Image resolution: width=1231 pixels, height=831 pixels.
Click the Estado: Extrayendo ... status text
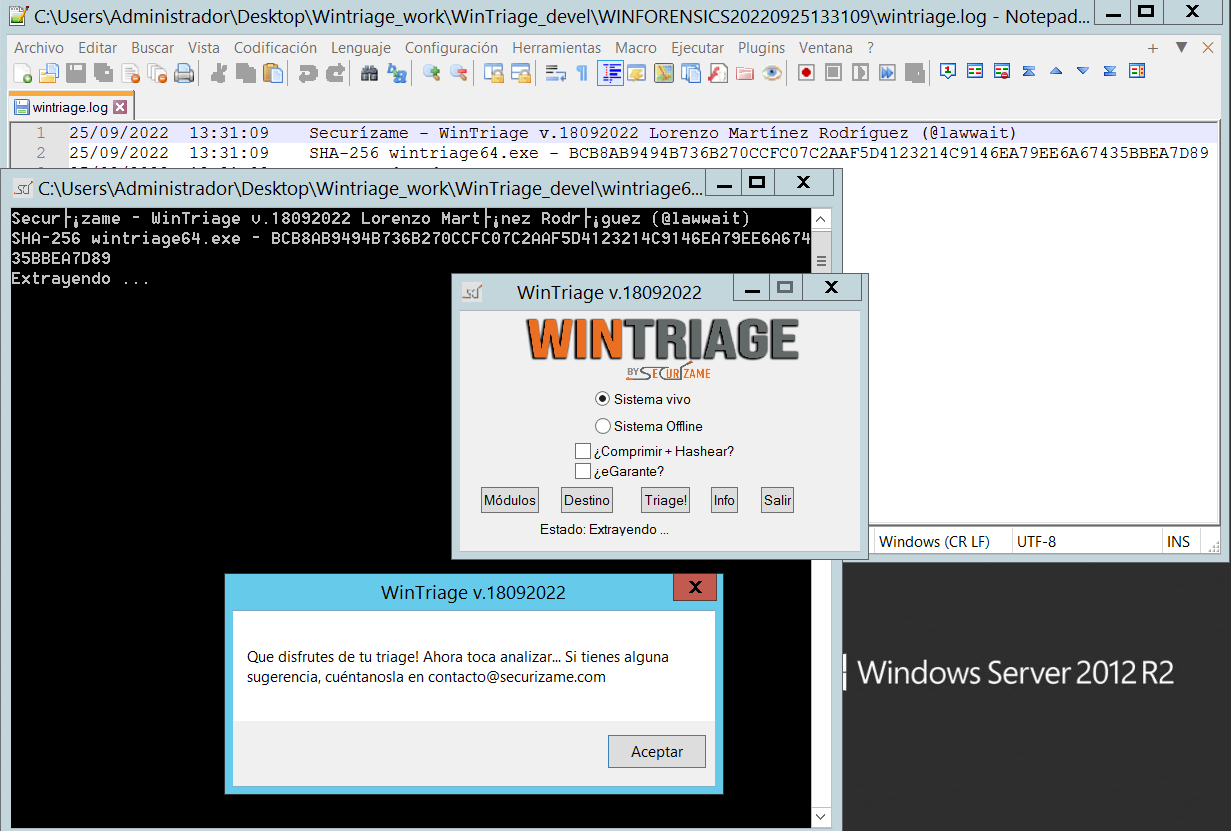click(604, 530)
